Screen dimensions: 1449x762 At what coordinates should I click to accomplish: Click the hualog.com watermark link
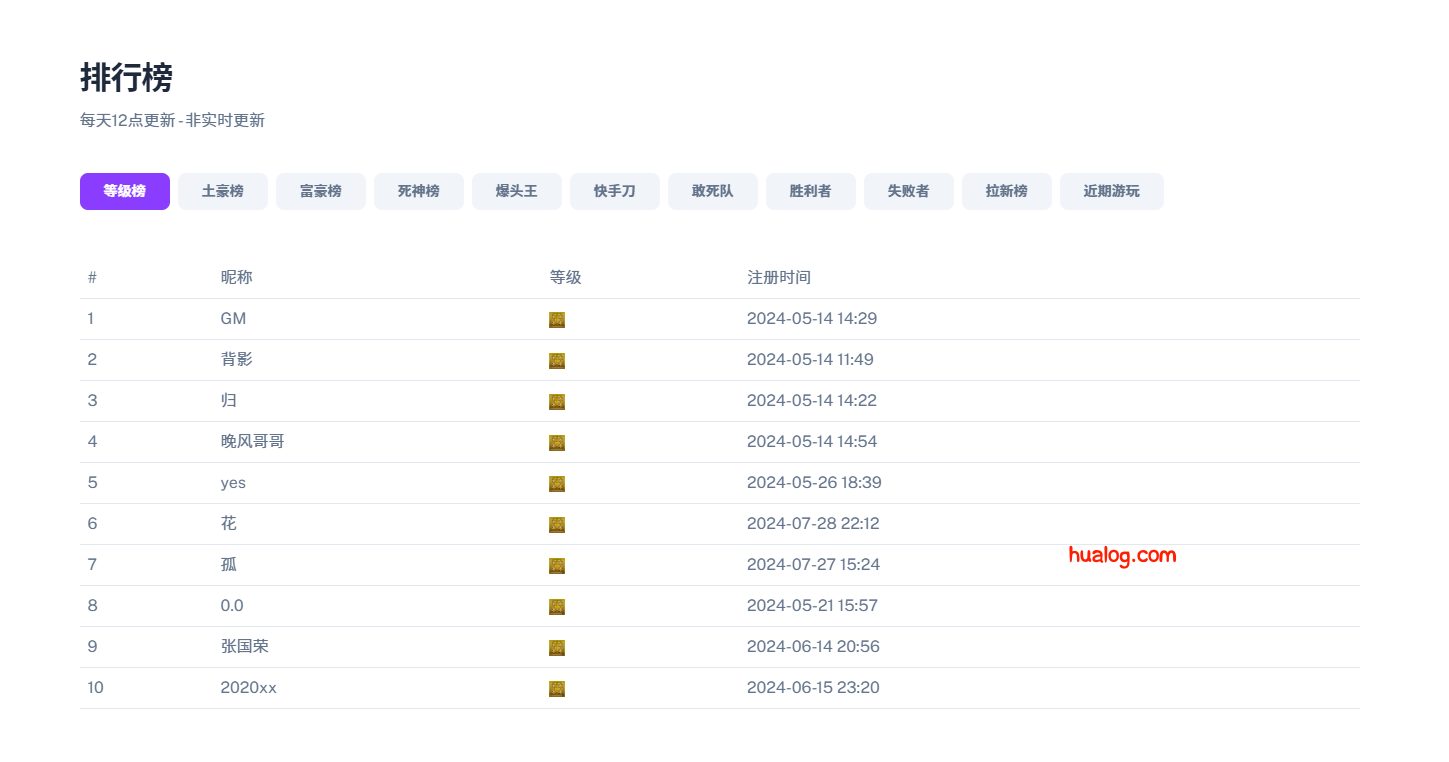tap(1122, 555)
